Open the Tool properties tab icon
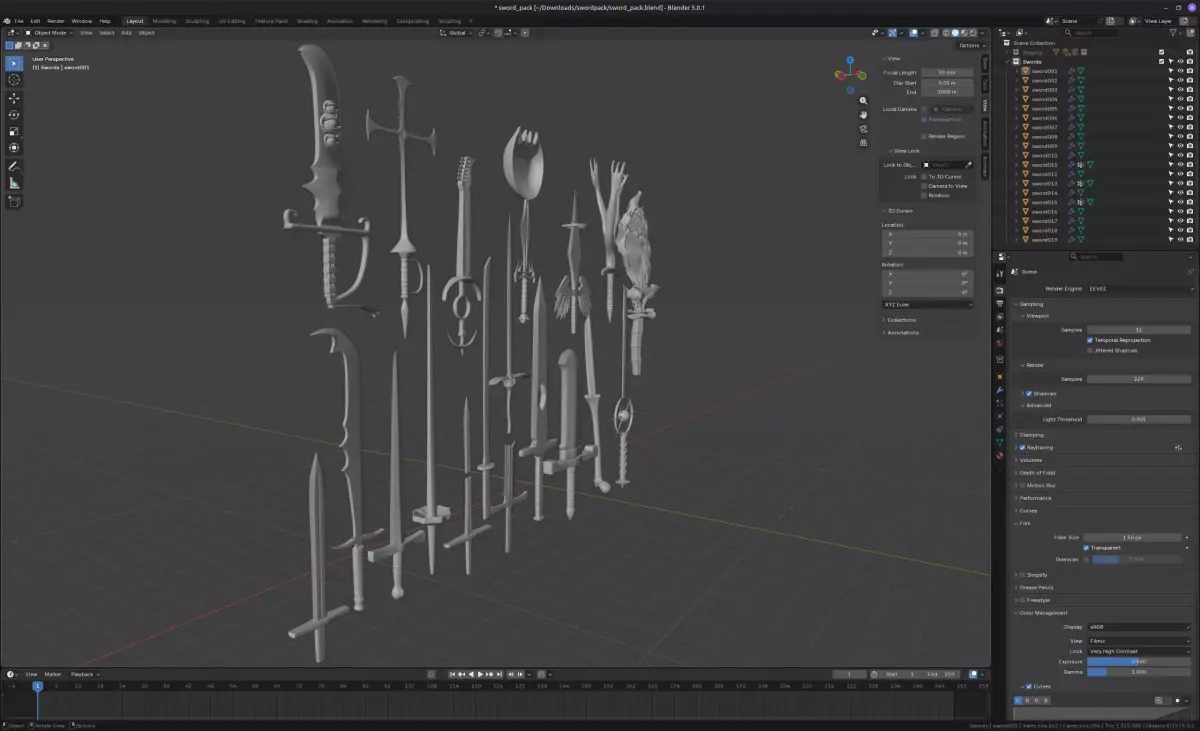Screen dimensions: 1200x731 click(x=999, y=274)
